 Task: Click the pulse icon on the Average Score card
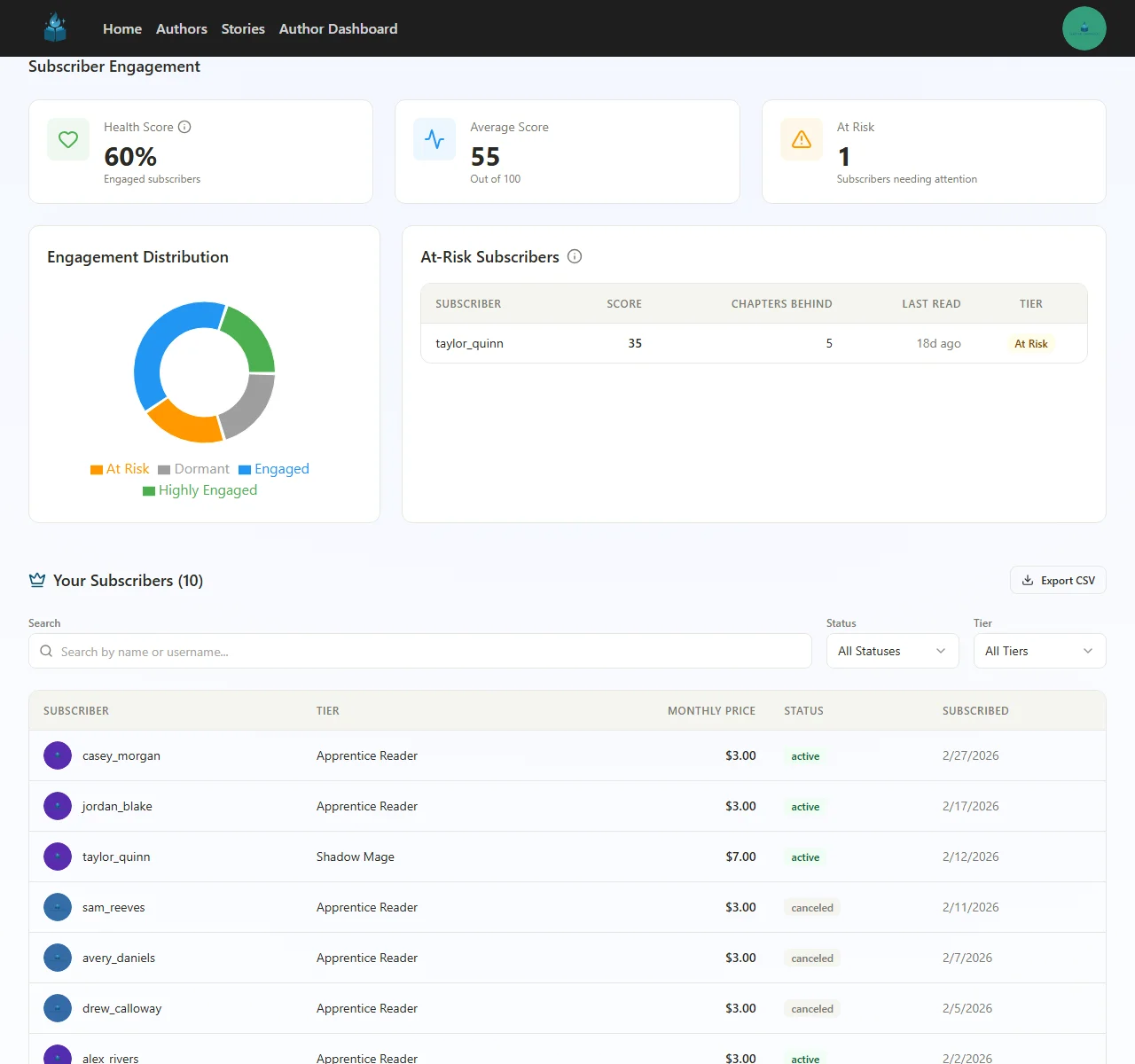coord(434,139)
